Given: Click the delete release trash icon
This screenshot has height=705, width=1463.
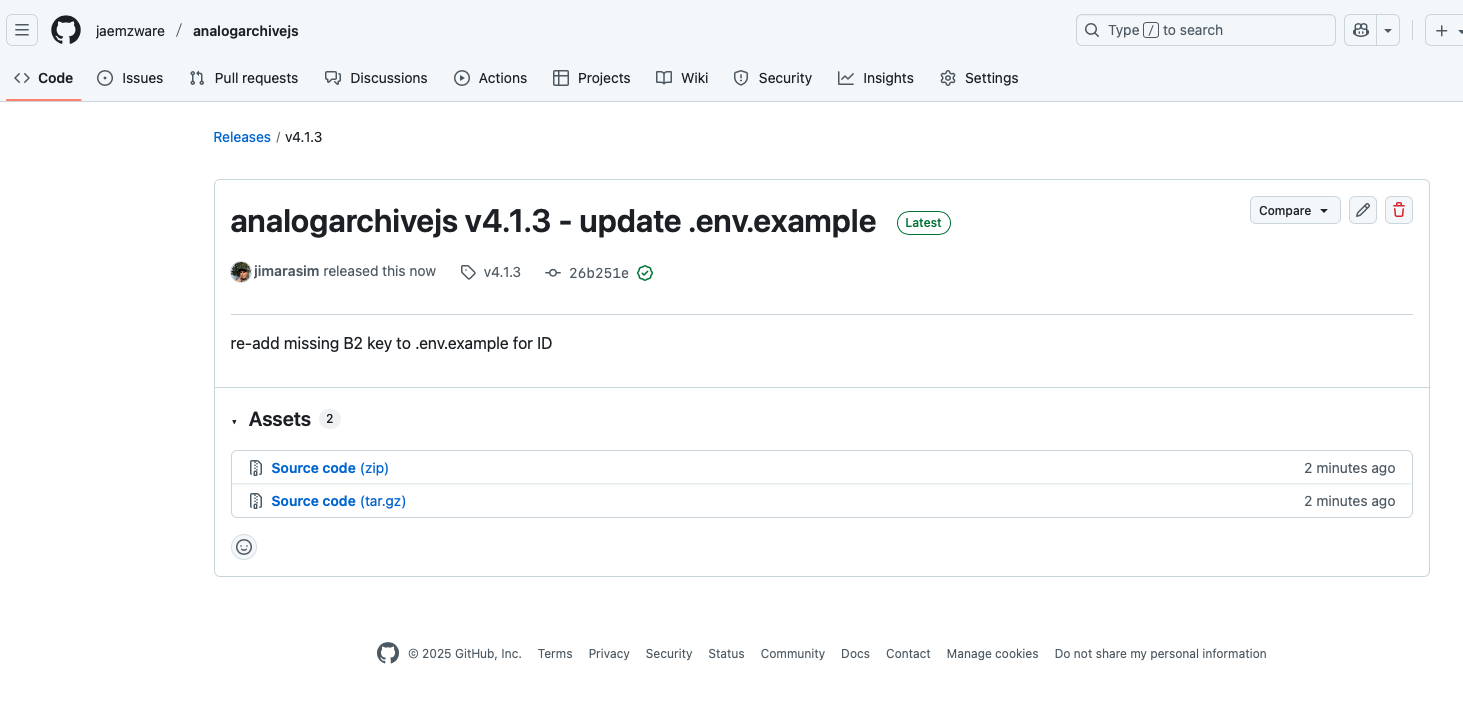Looking at the screenshot, I should pyautogui.click(x=1398, y=210).
